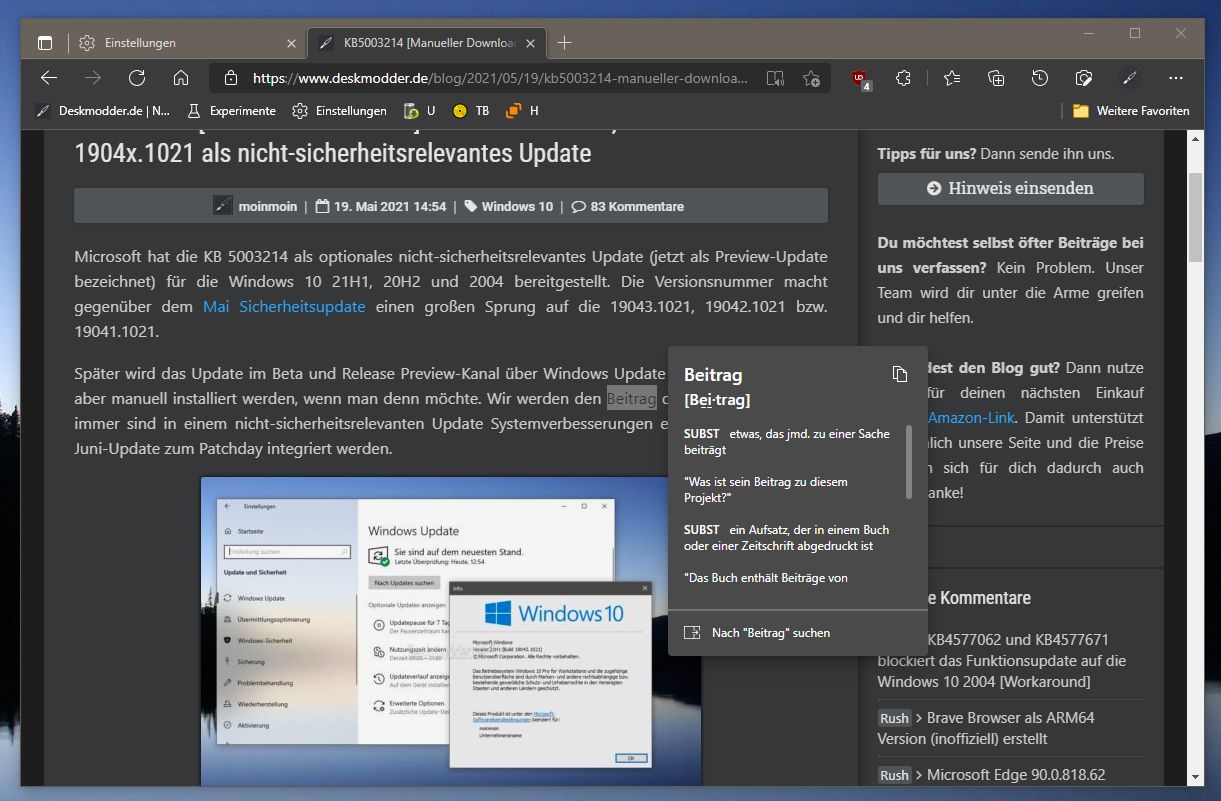Copy the Beitrag definition with copy icon
The height and width of the screenshot is (801, 1221).
coord(900,374)
